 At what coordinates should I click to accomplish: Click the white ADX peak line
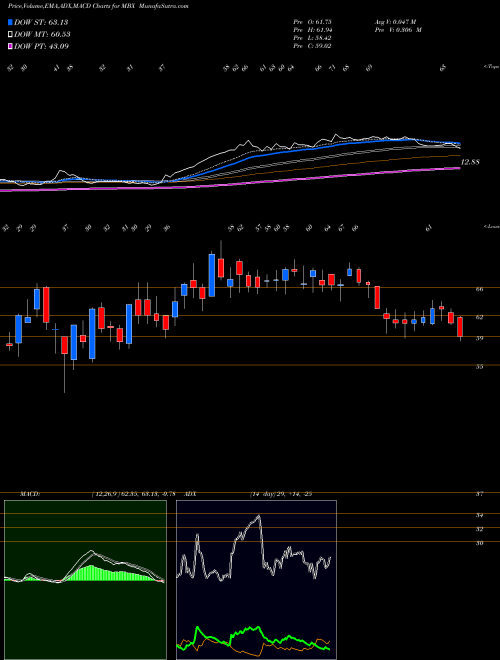pyautogui.click(x=259, y=516)
